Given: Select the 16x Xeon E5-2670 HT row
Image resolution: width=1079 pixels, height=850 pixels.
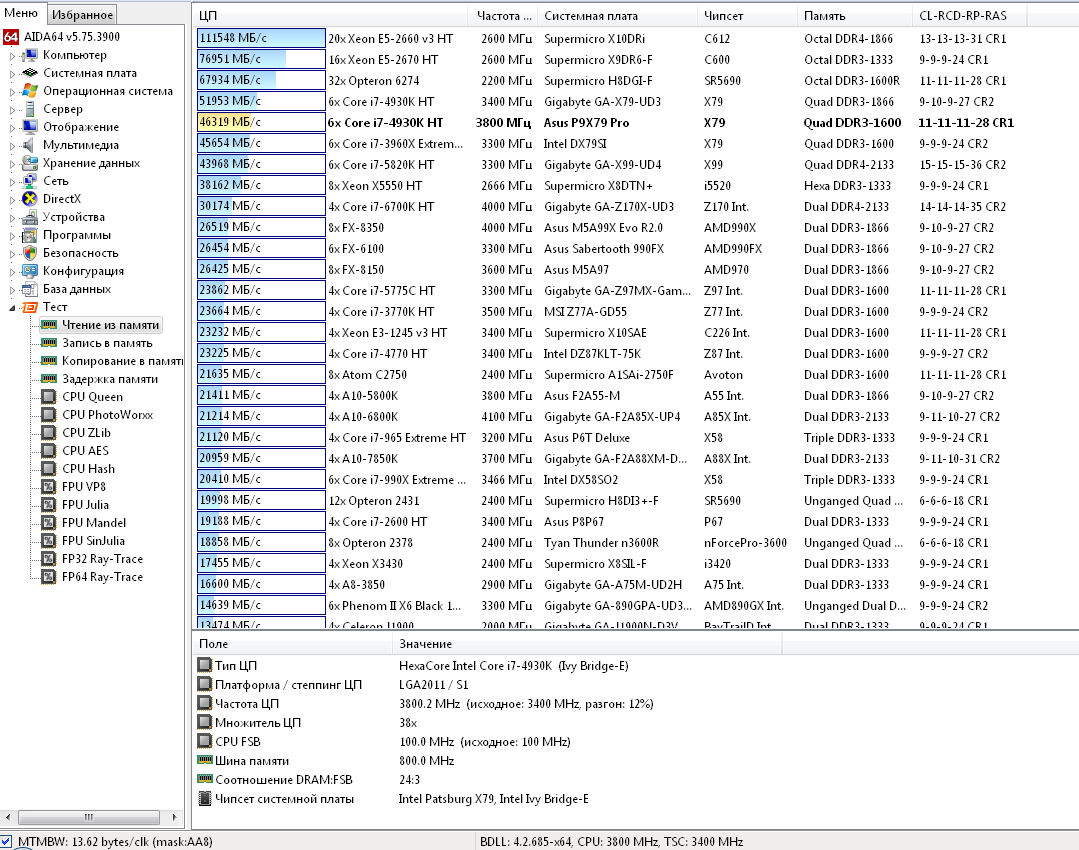Looking at the screenshot, I should point(606,60).
